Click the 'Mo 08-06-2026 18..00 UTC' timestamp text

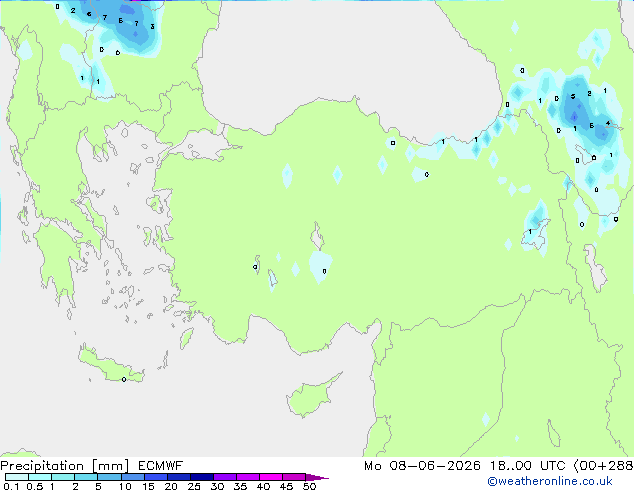click(464, 466)
